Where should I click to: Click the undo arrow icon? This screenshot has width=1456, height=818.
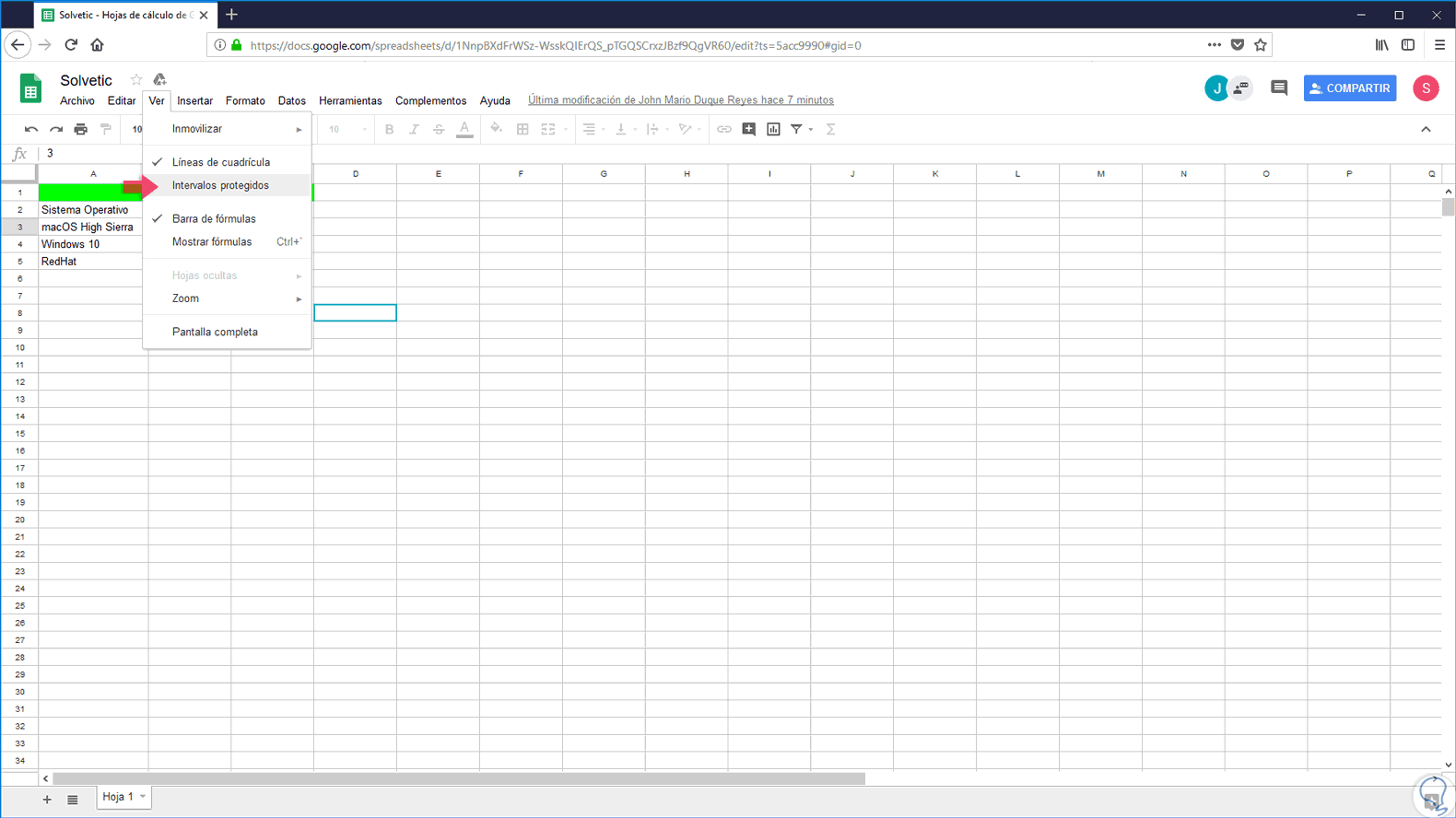click(x=31, y=130)
